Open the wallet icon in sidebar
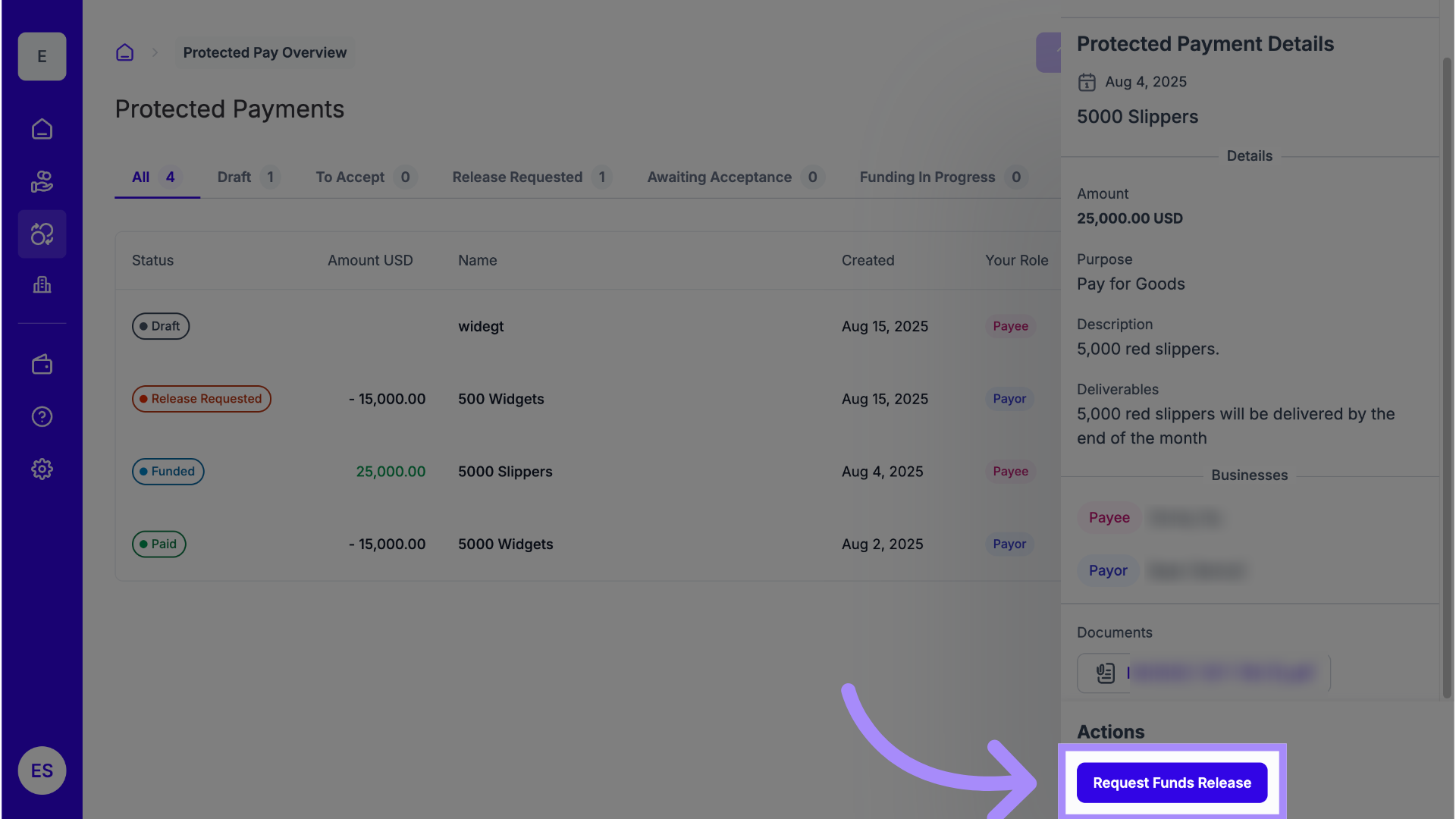Image resolution: width=1456 pixels, height=819 pixels. [x=42, y=365]
